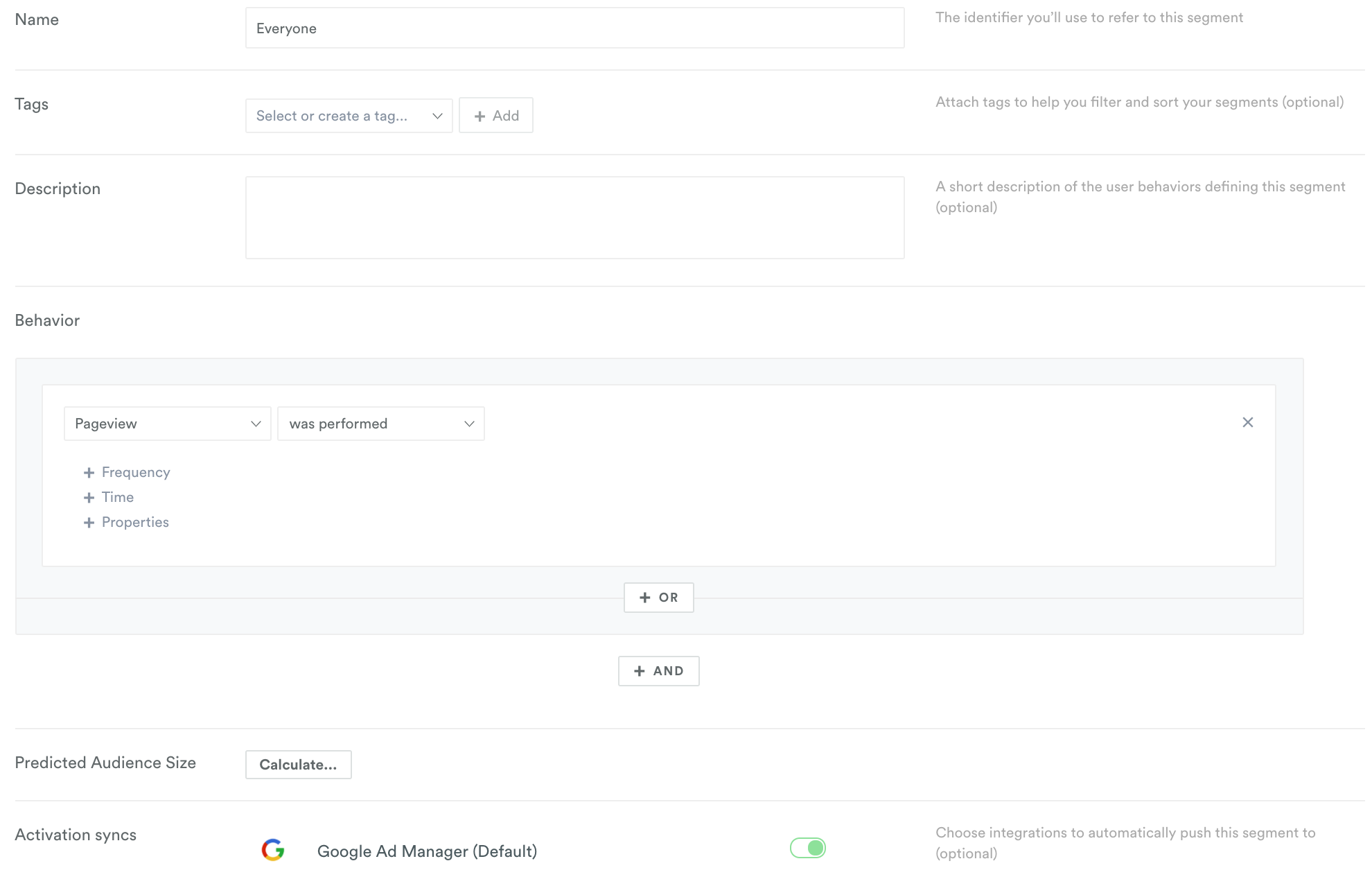Toggle the Google Ad Manager sync switch
This screenshot has height=886, width=1372.
pos(808,848)
